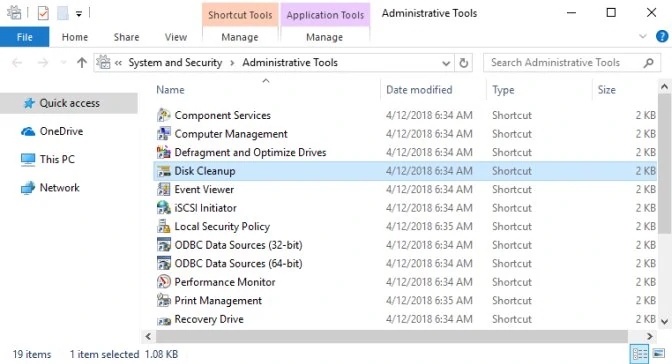Screen dimensions: 672x364
Task: Click the Disk Cleanup icon
Action: [x=164, y=171]
